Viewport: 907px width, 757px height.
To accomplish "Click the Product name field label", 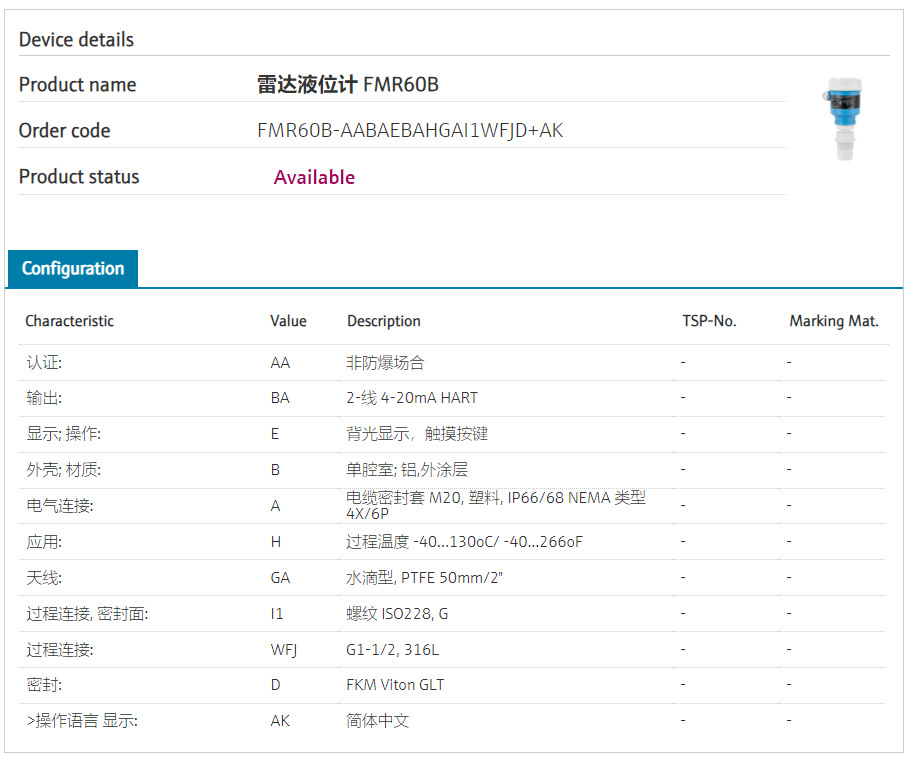I will pyautogui.click(x=78, y=84).
